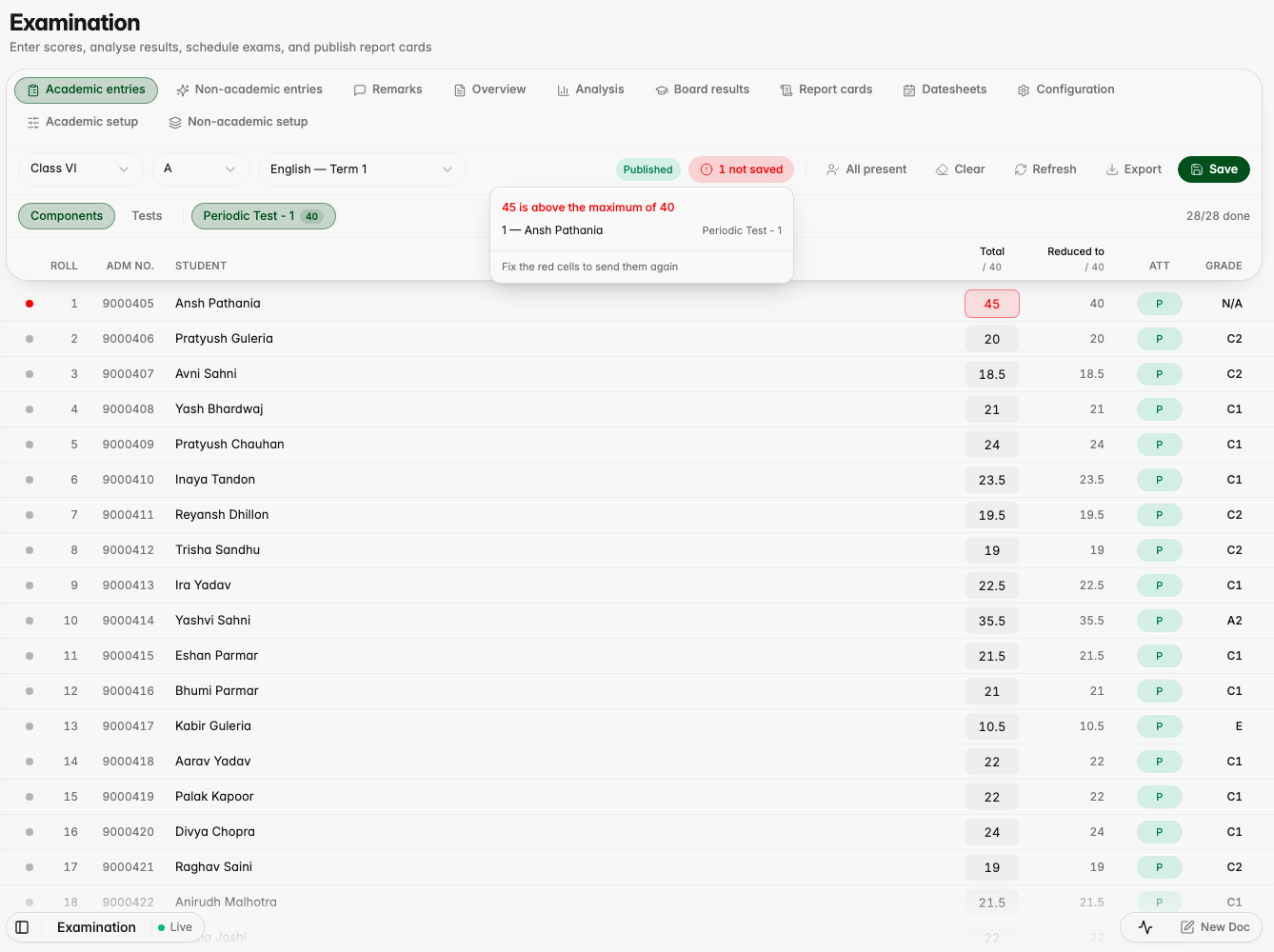This screenshot has height=952, width=1274.
Task: Refresh the marks table
Action: (x=1045, y=169)
